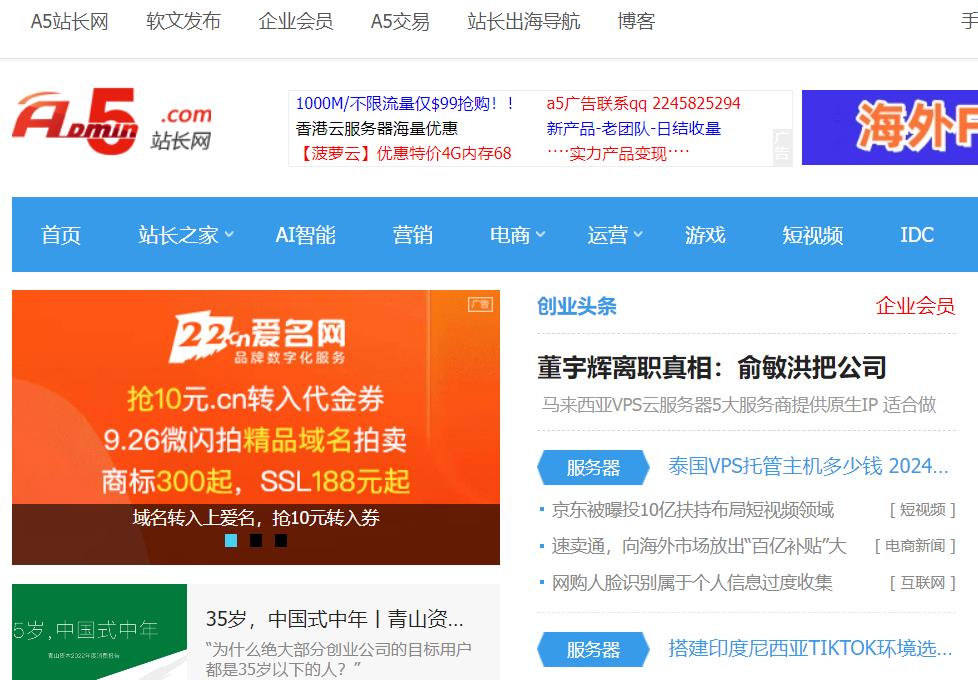The image size is (978, 680).
Task: Click the 海外 advertisement banner on right
Action: coord(889,128)
